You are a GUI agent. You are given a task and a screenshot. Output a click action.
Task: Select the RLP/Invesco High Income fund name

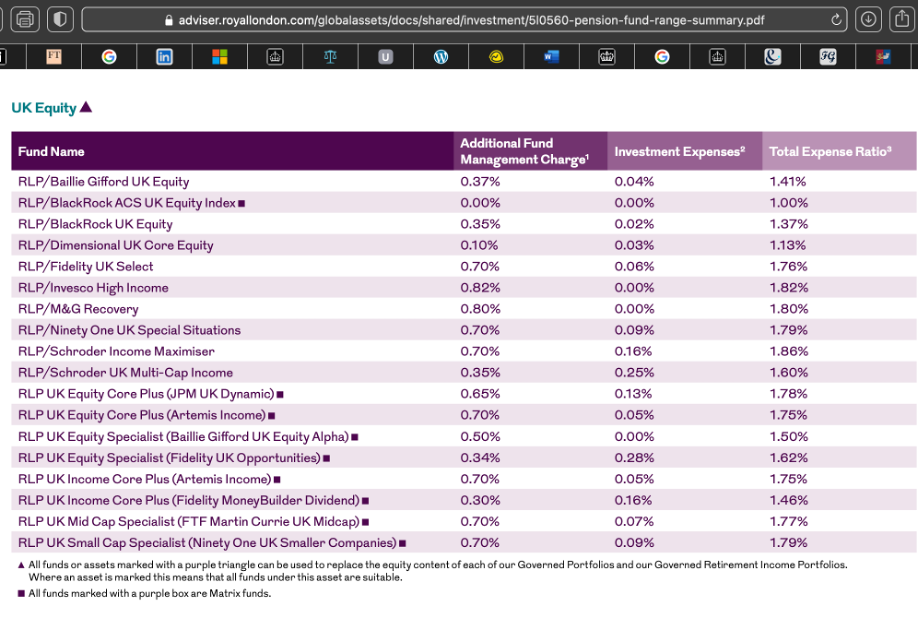(x=93, y=287)
